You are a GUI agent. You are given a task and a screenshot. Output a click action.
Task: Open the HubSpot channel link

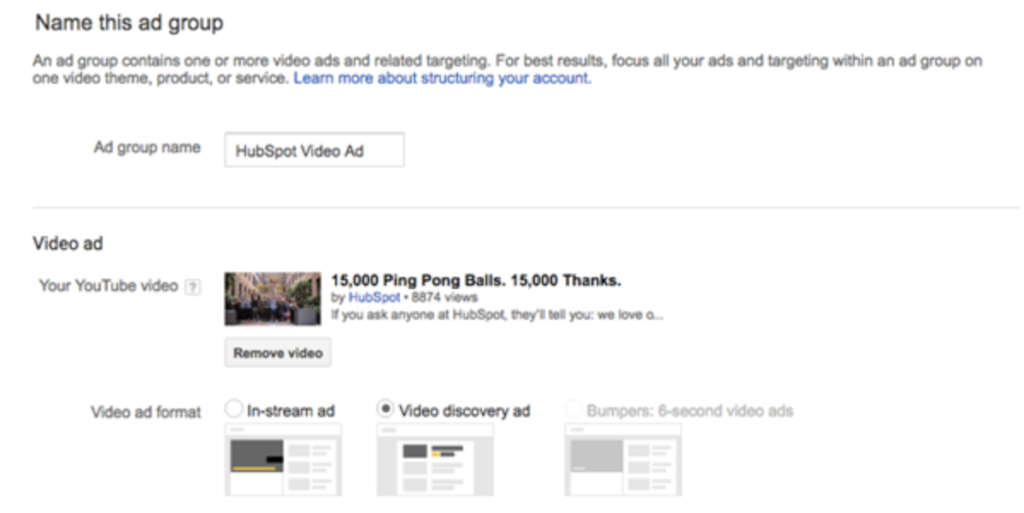[374, 297]
